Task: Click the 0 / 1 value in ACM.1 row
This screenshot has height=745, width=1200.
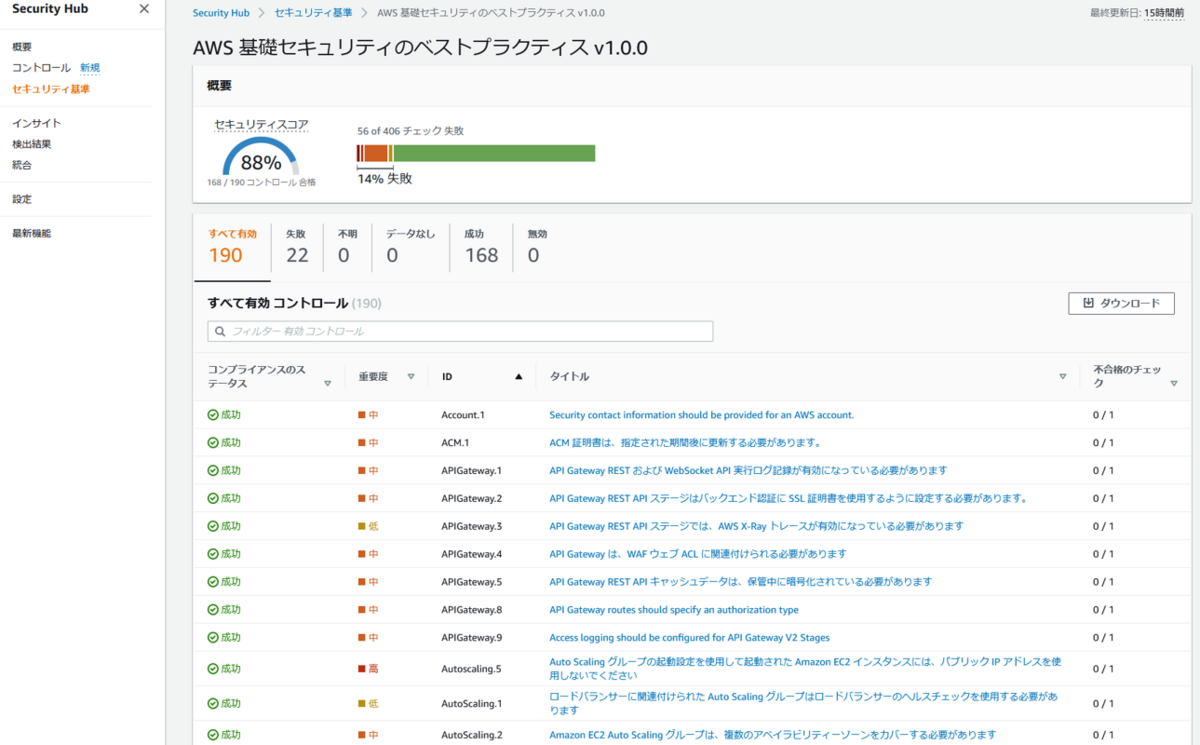Action: click(1103, 442)
